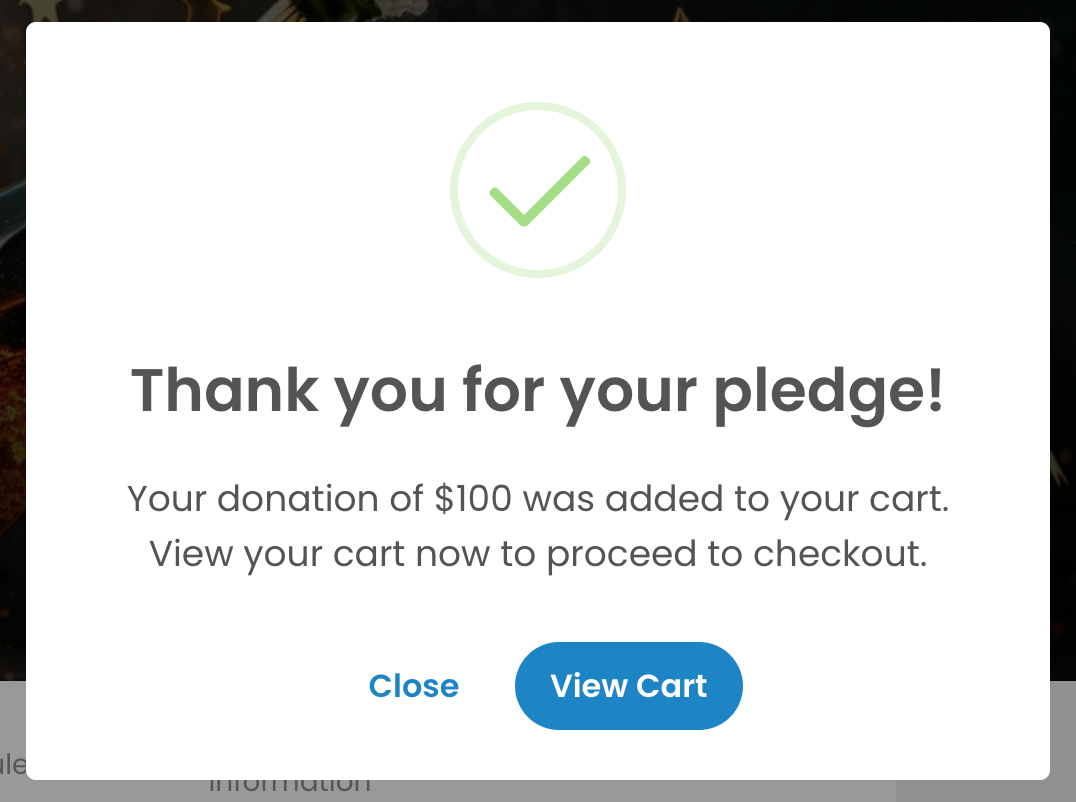
Task: Click the dark overlay right of dialog
Action: (x=1063, y=343)
